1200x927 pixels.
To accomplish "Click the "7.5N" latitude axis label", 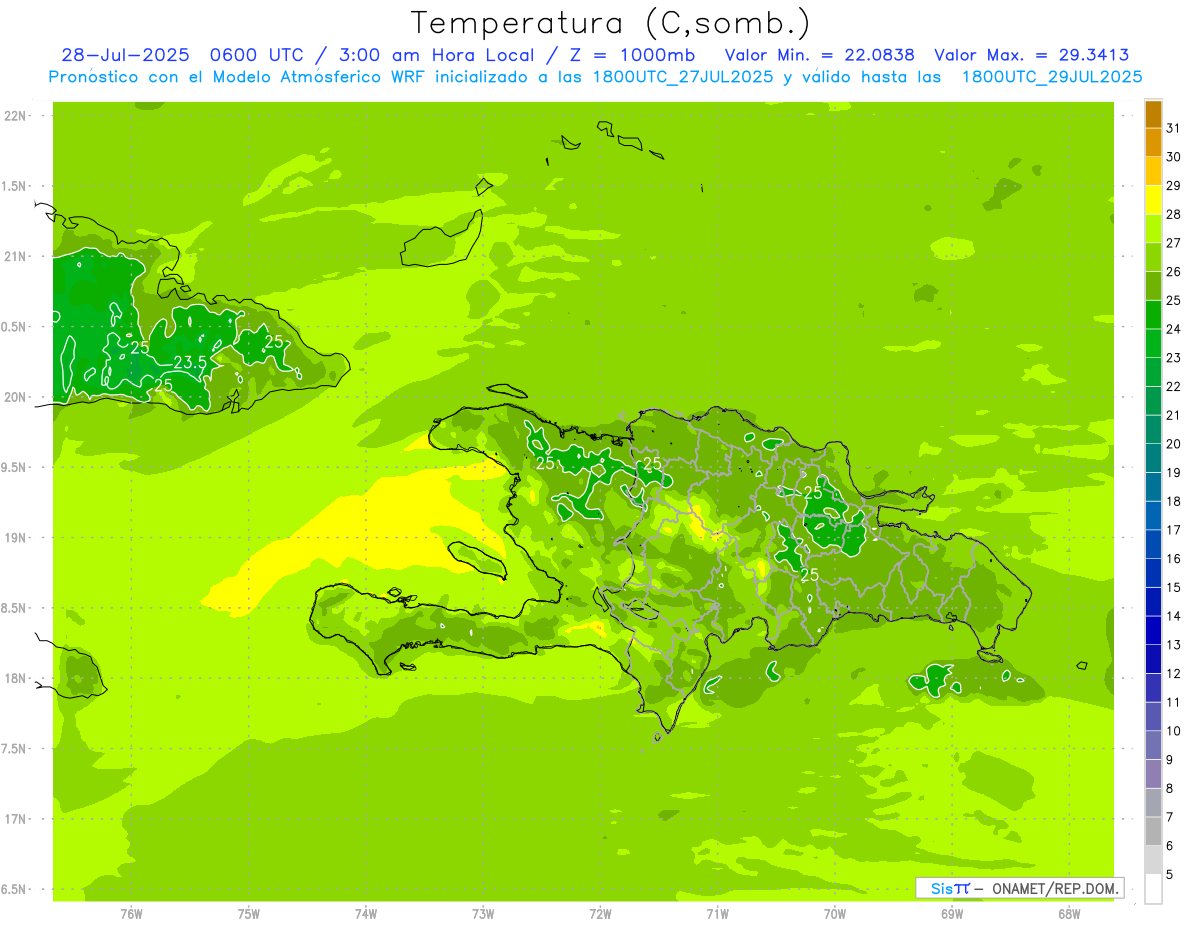I will (x=15, y=749).
